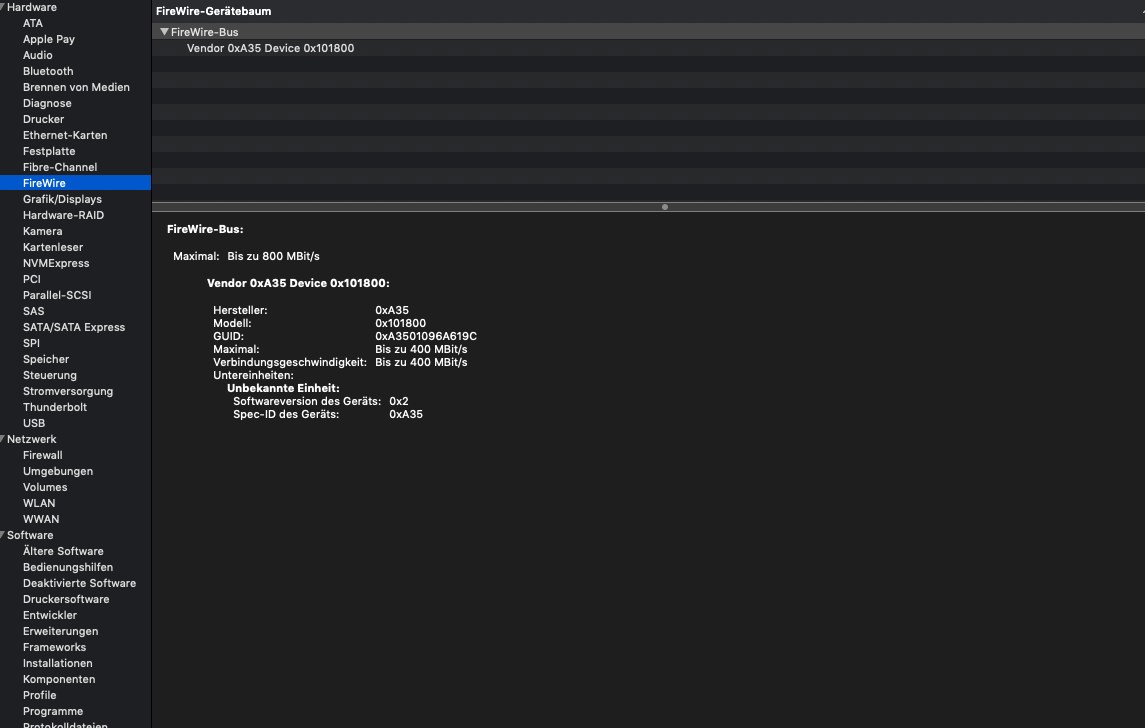Viewport: 1145px width, 728px height.
Task: Show the Erweiterungen software list
Action: point(61,631)
